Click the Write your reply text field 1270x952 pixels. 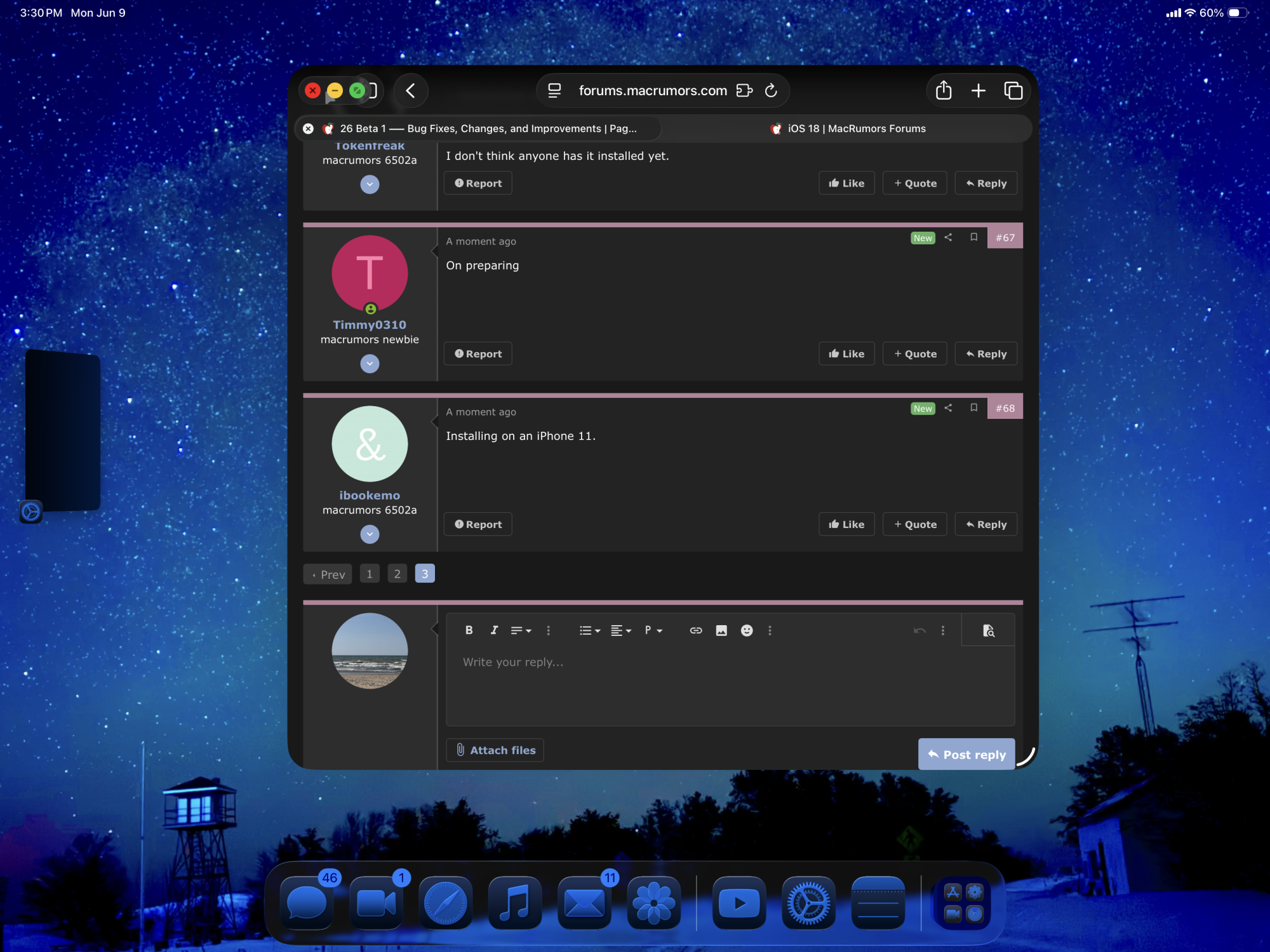pyautogui.click(x=730, y=685)
